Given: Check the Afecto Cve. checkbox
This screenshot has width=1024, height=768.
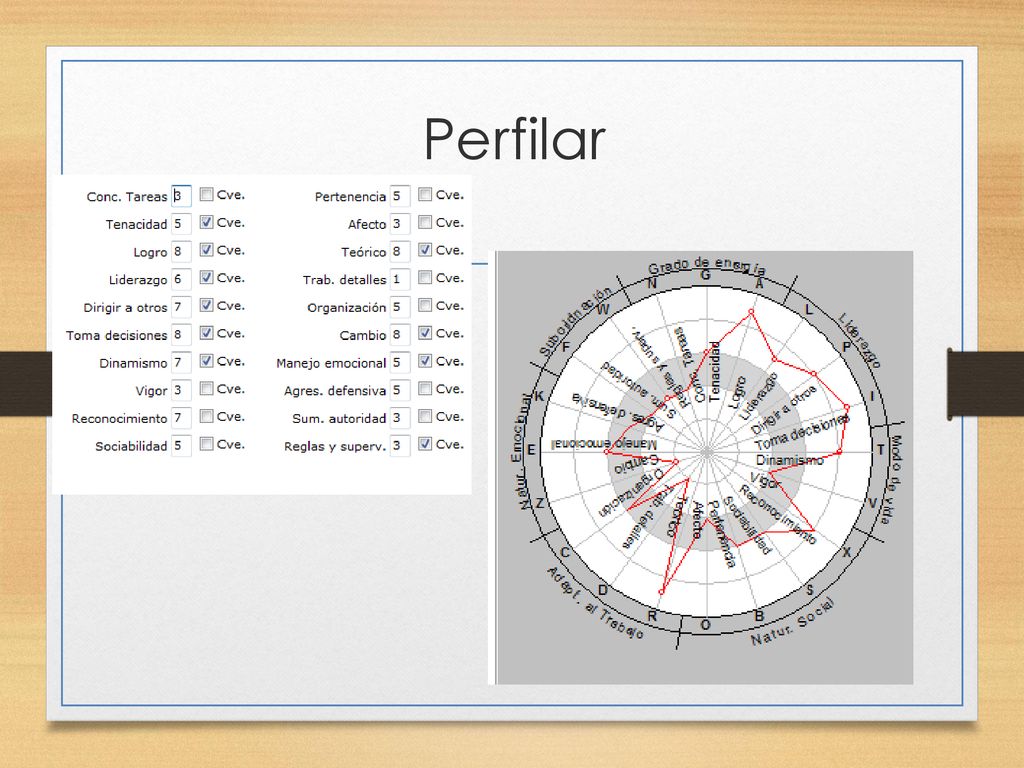Looking at the screenshot, I should [425, 222].
